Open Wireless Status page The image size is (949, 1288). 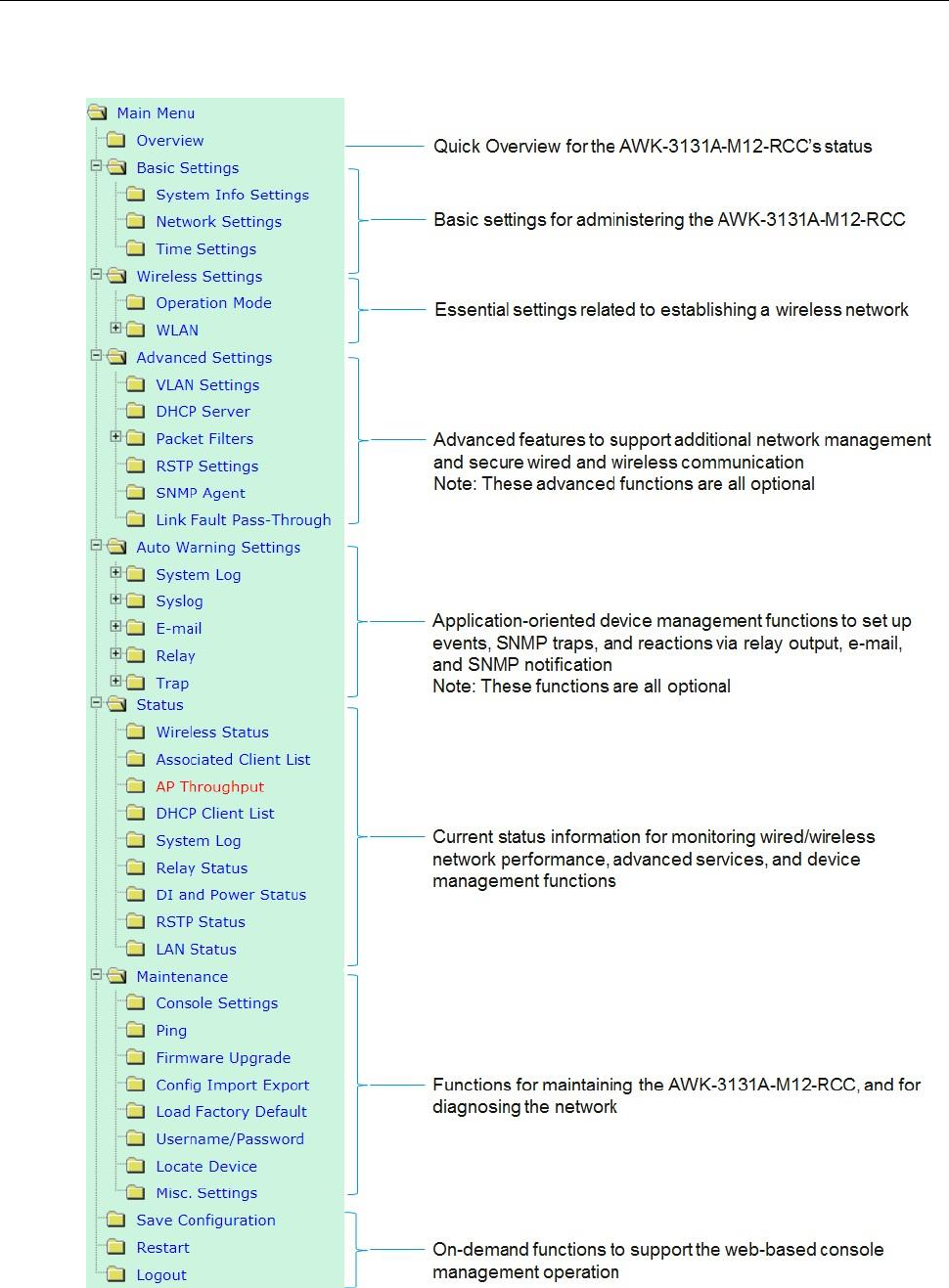212,733
